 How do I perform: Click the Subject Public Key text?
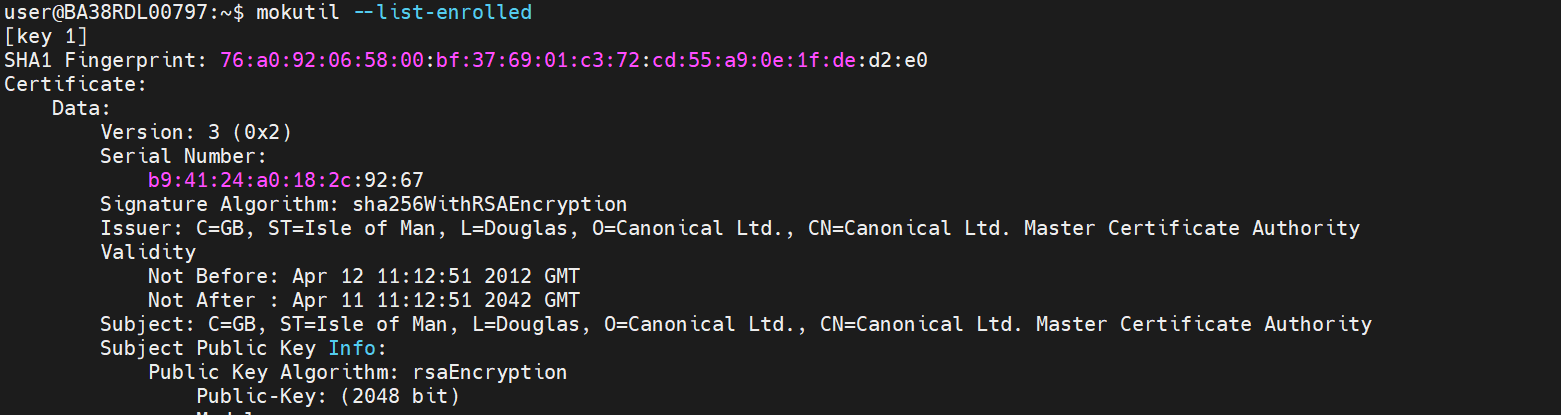point(208,348)
